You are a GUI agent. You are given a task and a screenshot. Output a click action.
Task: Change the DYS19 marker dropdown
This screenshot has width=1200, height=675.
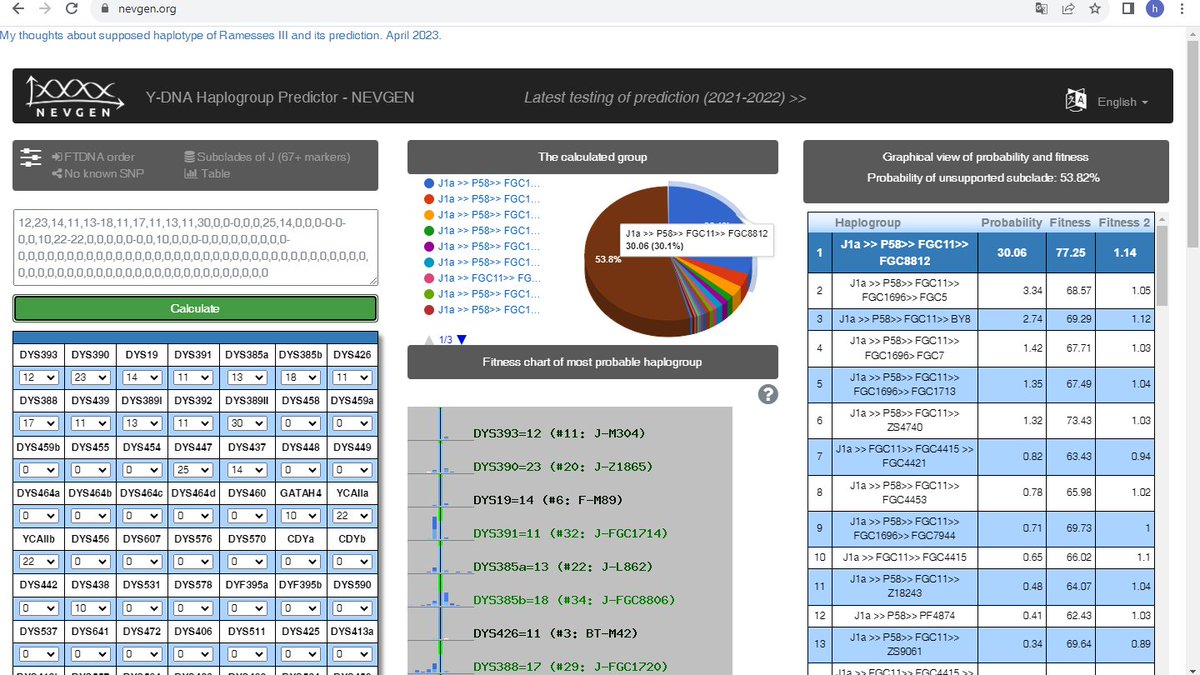coord(142,378)
